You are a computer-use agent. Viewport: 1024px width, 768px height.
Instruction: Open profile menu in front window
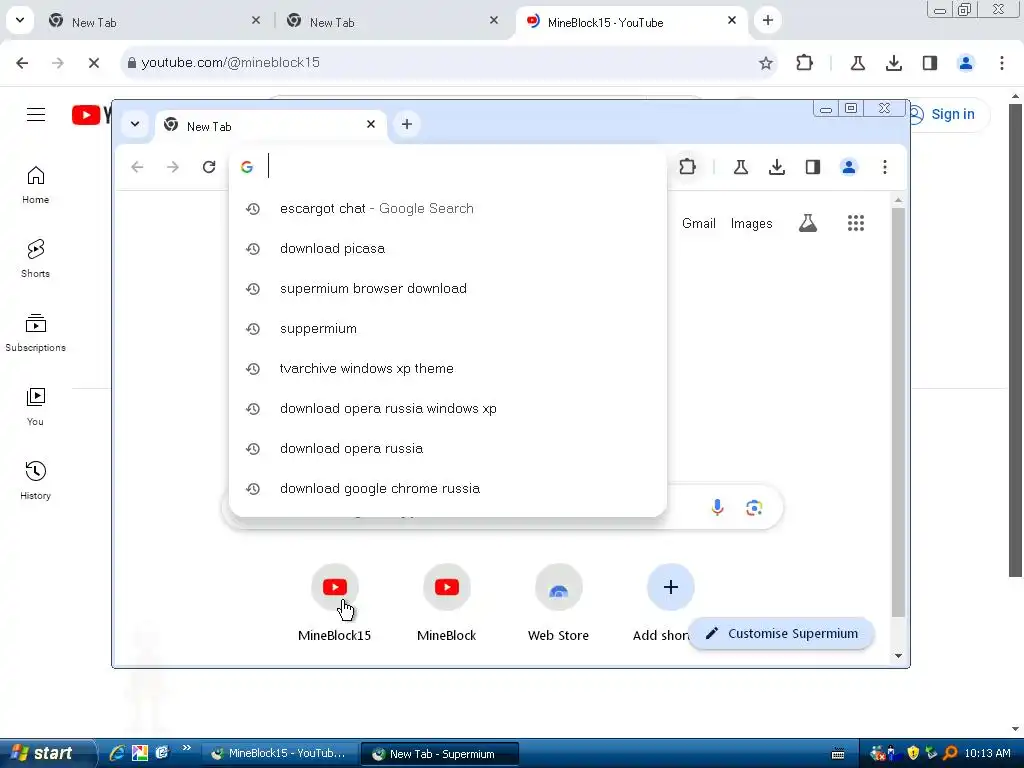[848, 167]
